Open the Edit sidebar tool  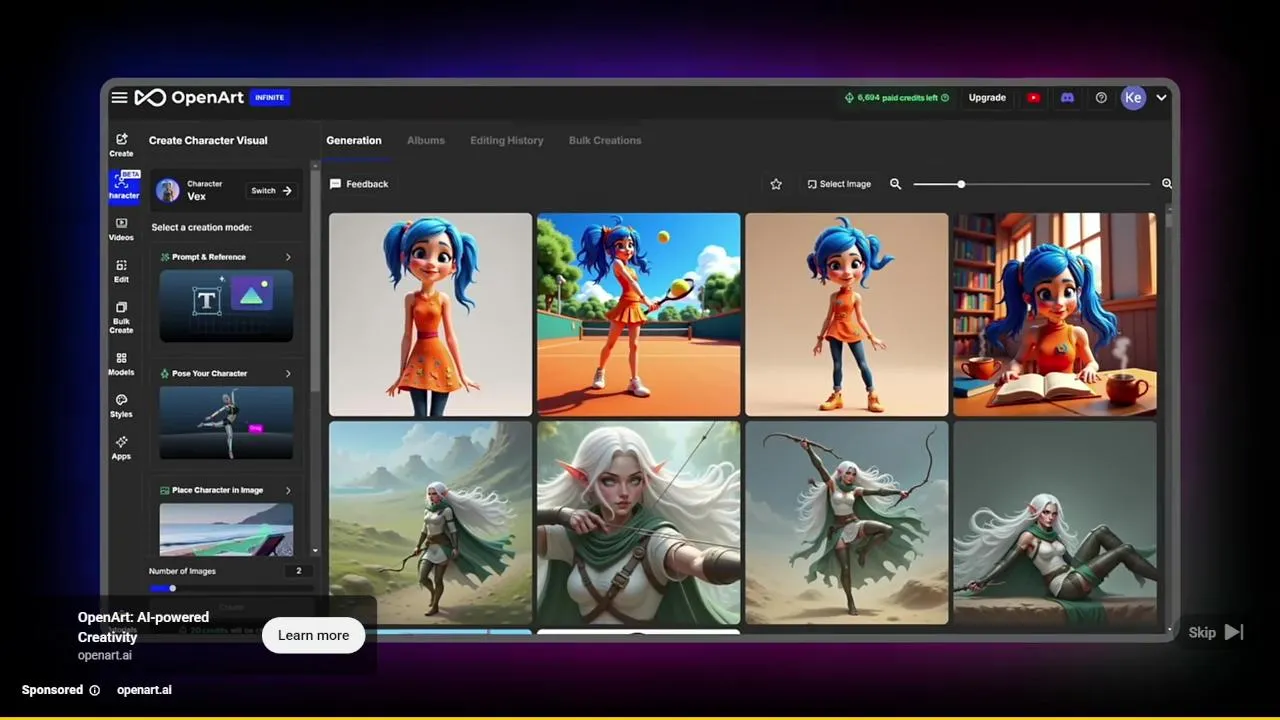[x=121, y=271]
